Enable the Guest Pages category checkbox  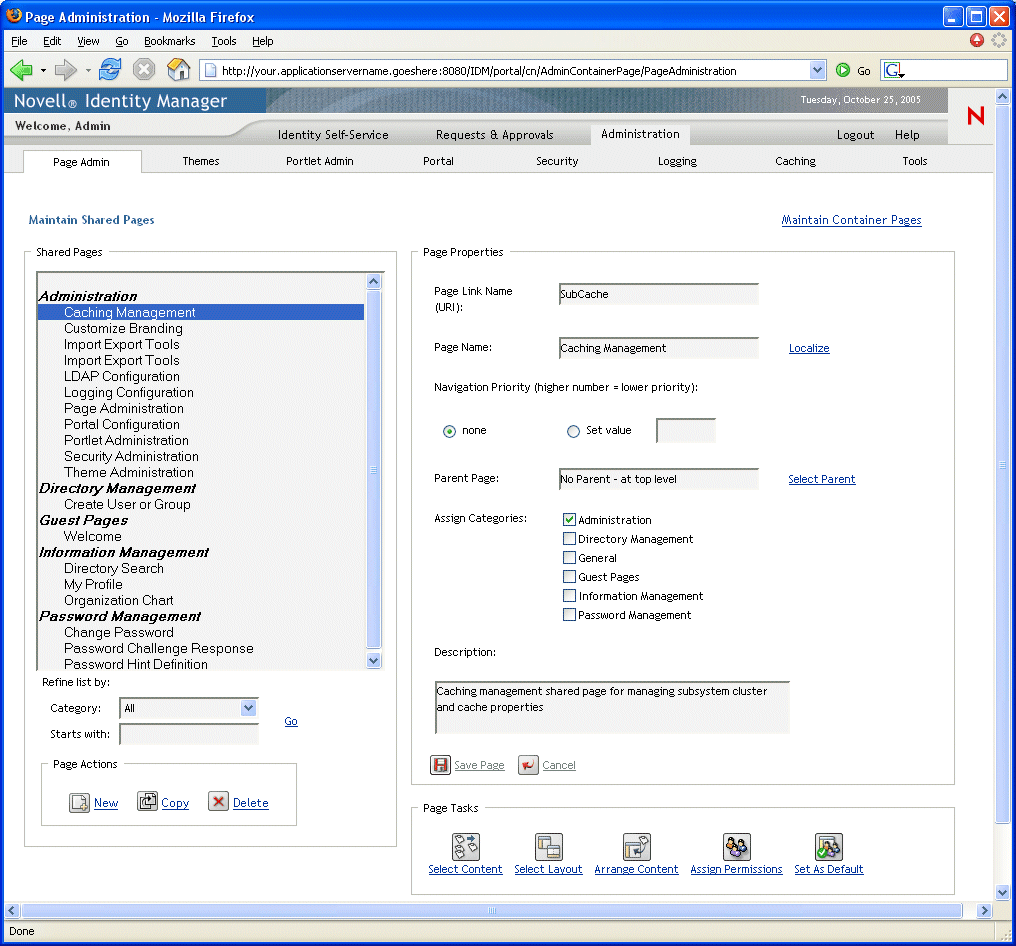tap(569, 577)
